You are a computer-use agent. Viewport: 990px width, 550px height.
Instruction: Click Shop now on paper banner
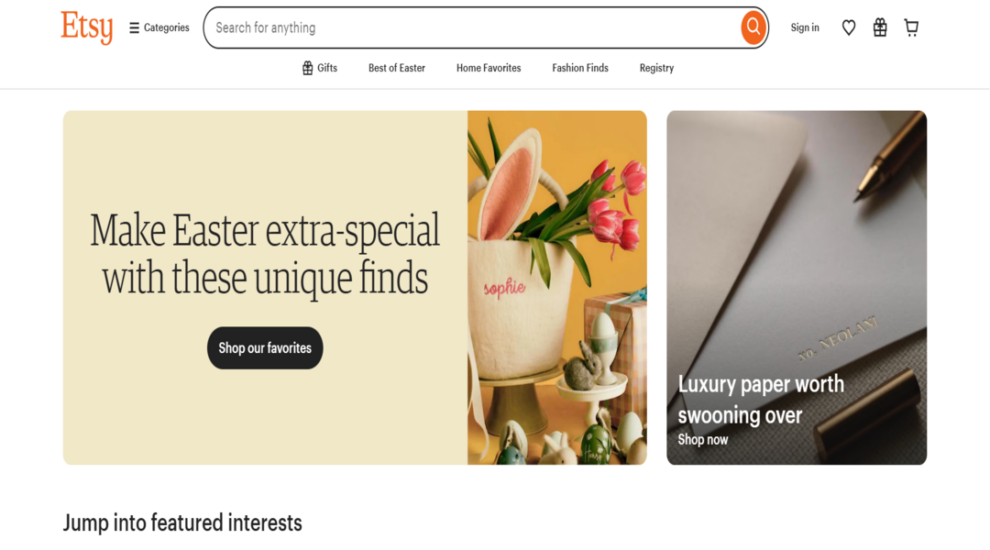click(703, 439)
